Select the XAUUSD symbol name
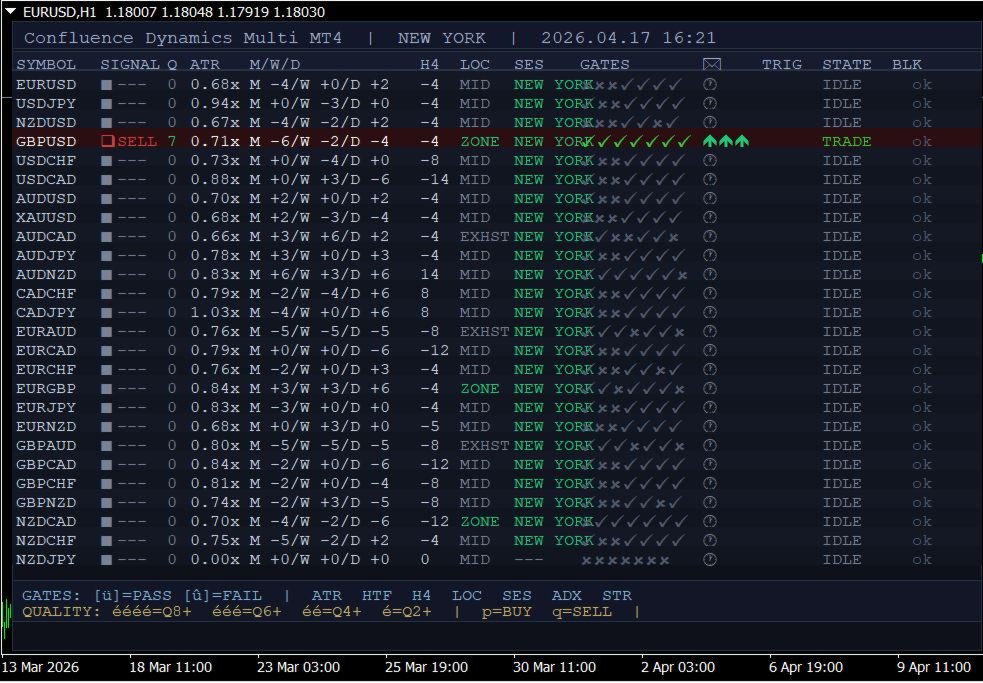 (46, 218)
